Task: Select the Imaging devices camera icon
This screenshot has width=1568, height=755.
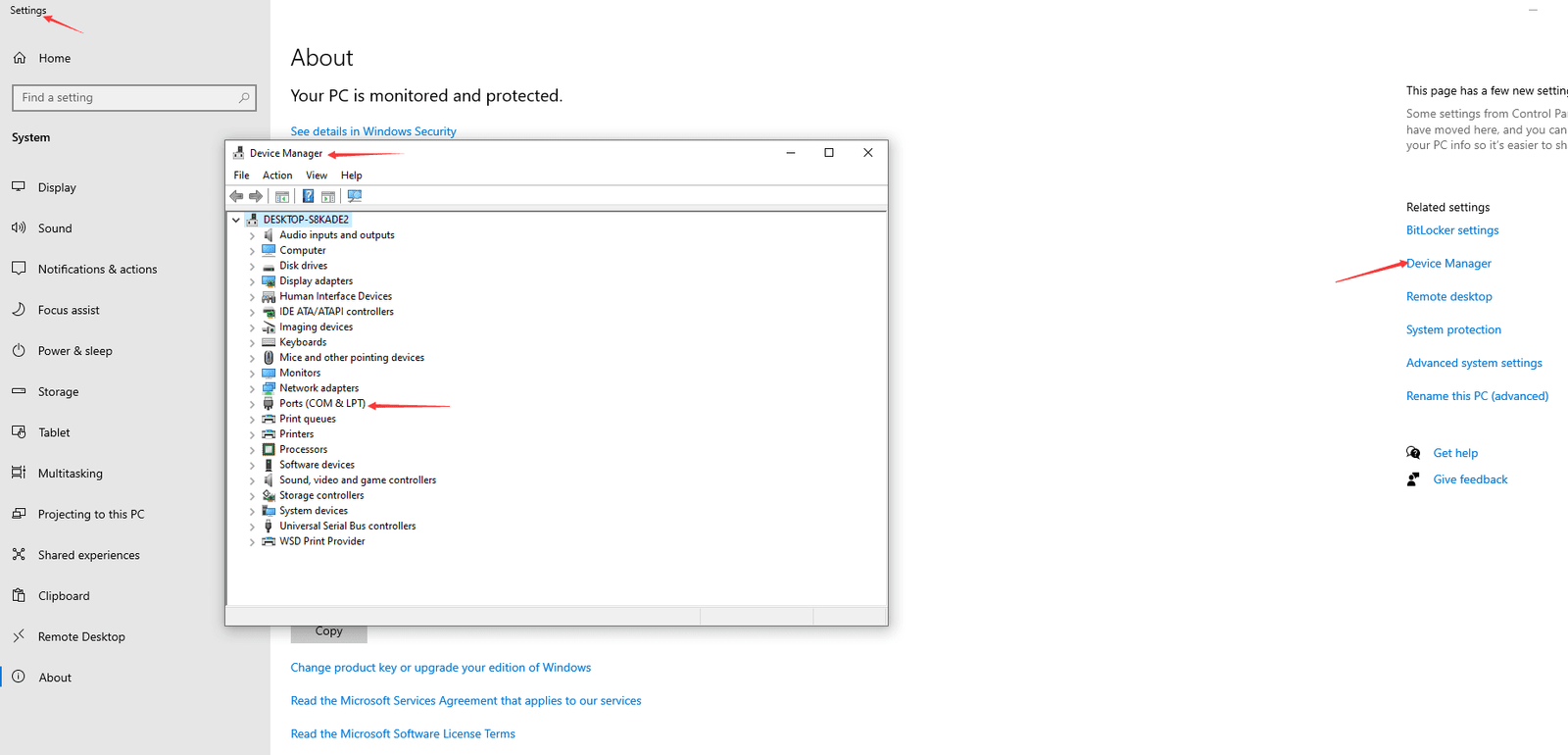Action: [269, 327]
